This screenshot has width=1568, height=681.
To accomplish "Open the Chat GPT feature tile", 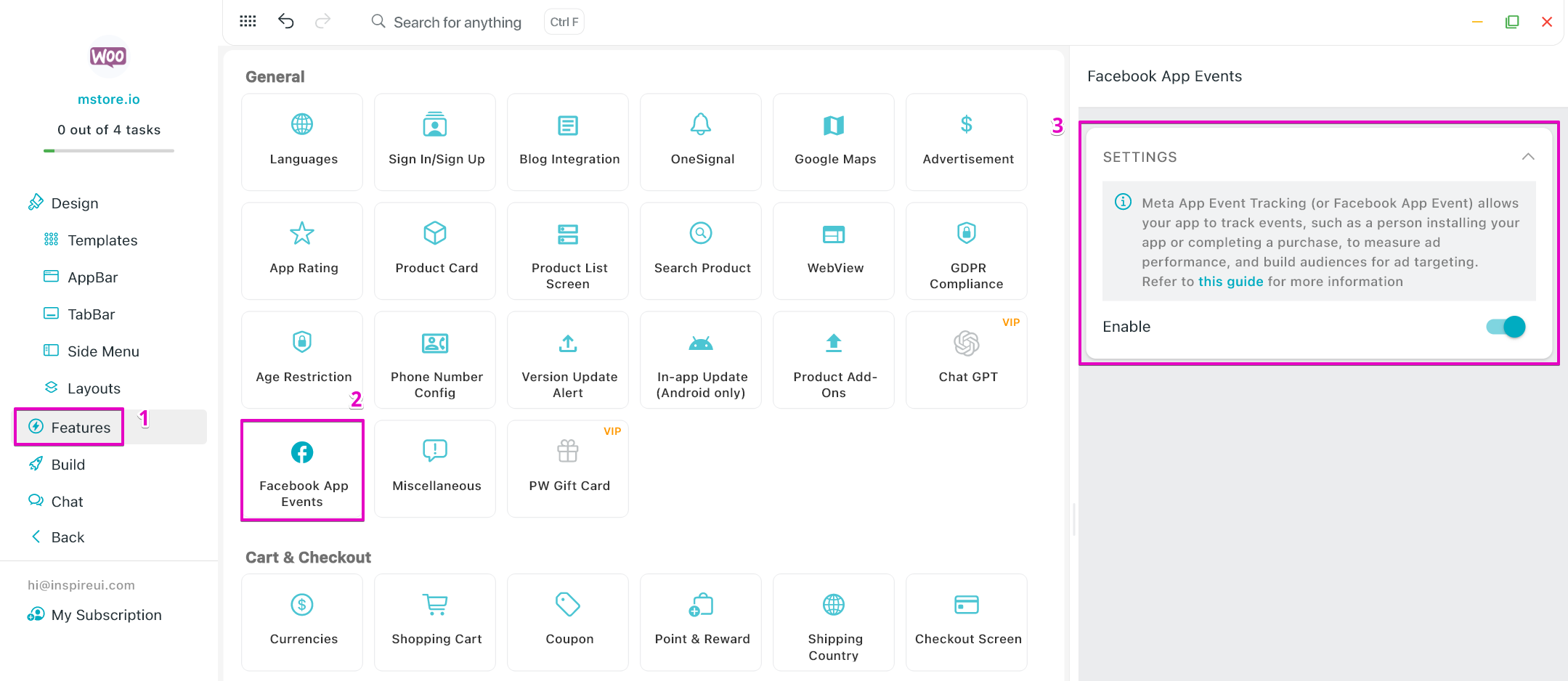I will tap(966, 360).
